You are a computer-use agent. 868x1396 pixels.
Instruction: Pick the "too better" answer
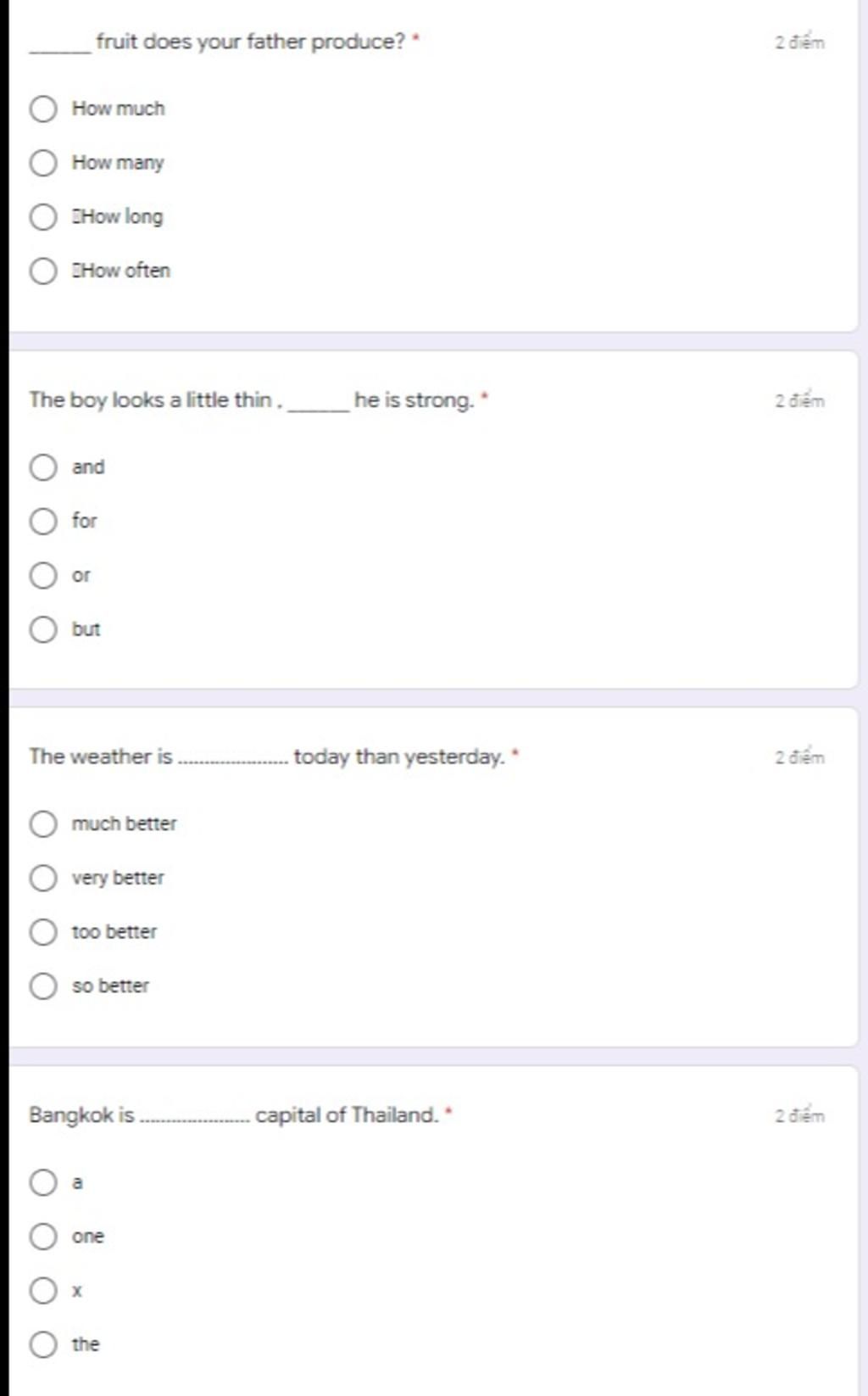pyautogui.click(x=43, y=932)
